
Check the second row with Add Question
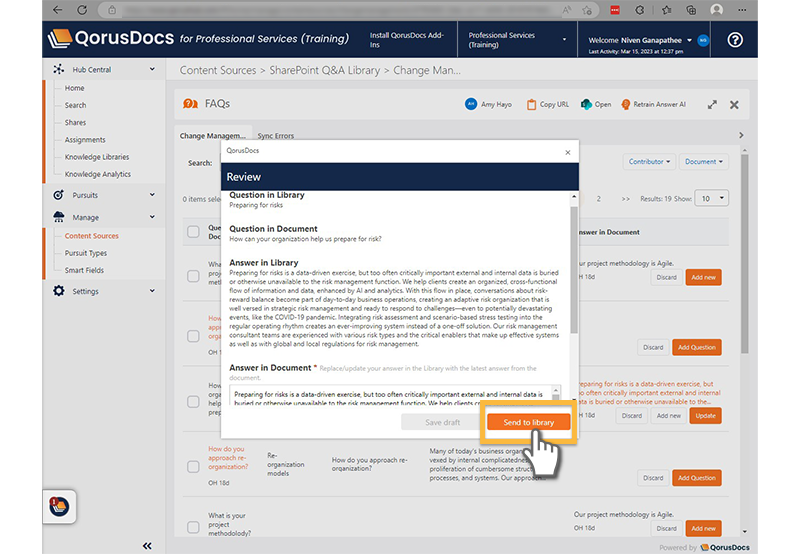coord(193,336)
